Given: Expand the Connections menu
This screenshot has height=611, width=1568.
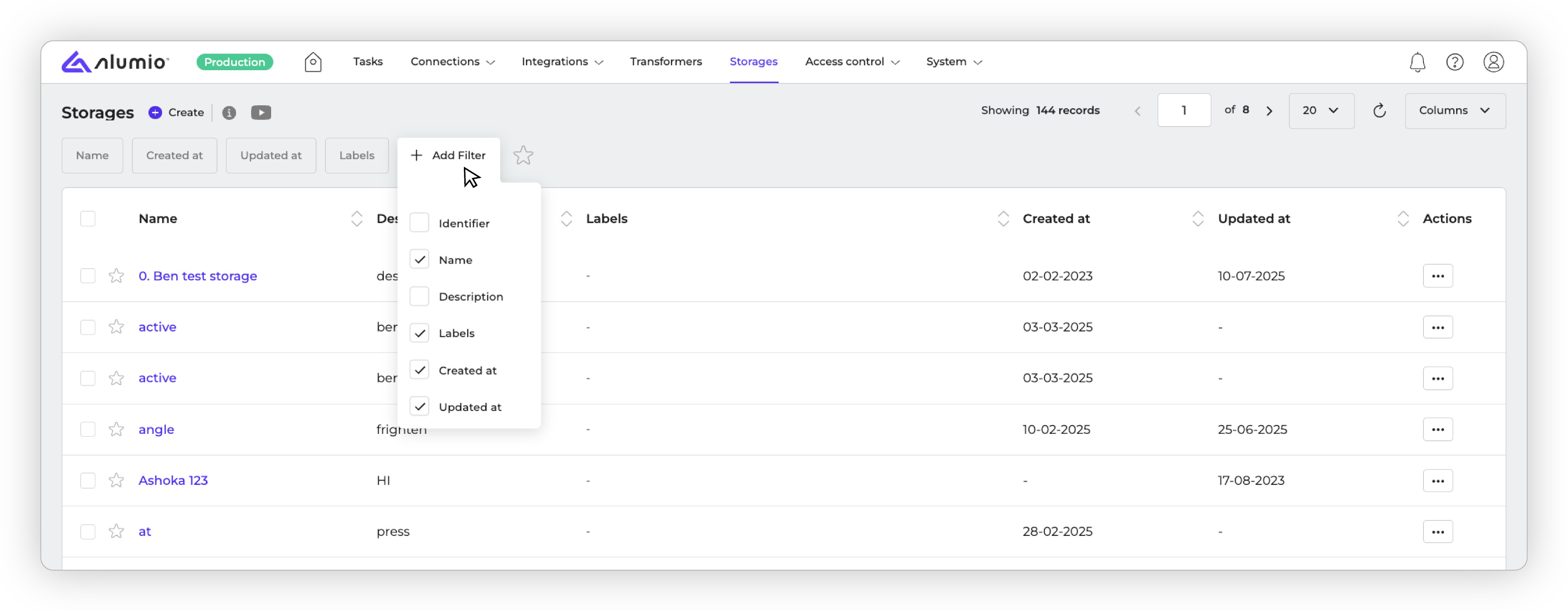Looking at the screenshot, I should coord(452,62).
